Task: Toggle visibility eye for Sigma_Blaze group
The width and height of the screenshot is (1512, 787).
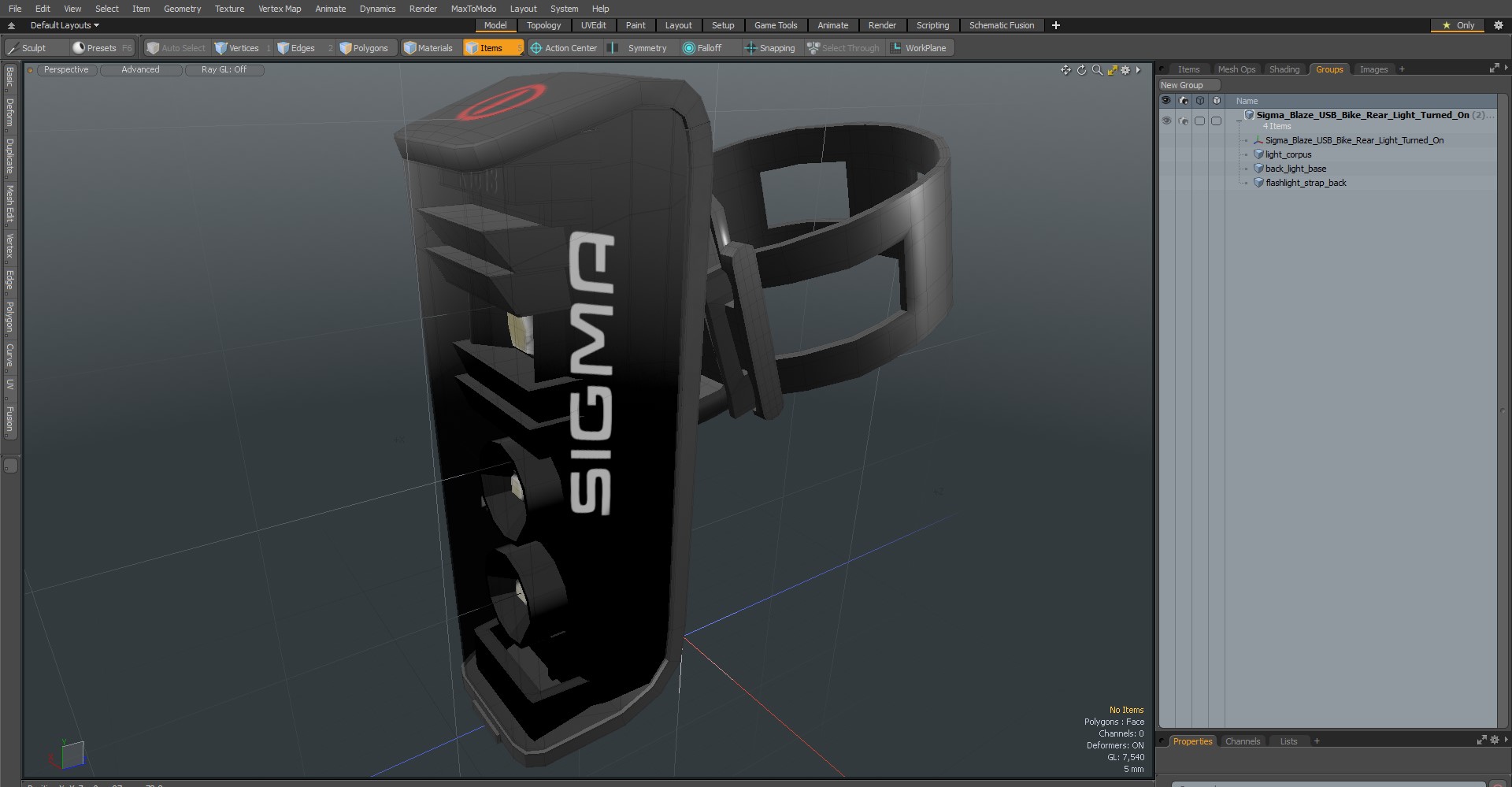Action: point(1166,121)
